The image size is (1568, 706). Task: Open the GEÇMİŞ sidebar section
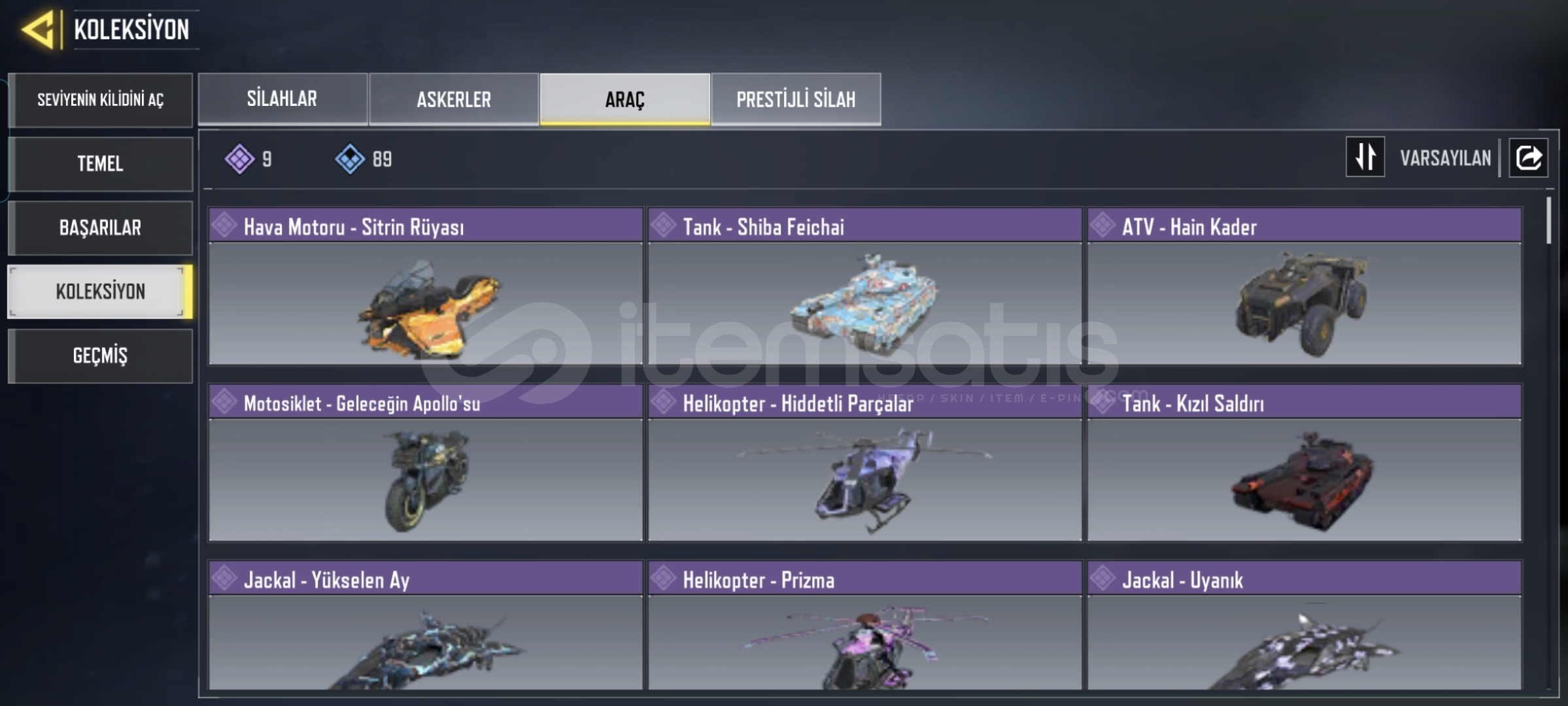click(x=100, y=356)
